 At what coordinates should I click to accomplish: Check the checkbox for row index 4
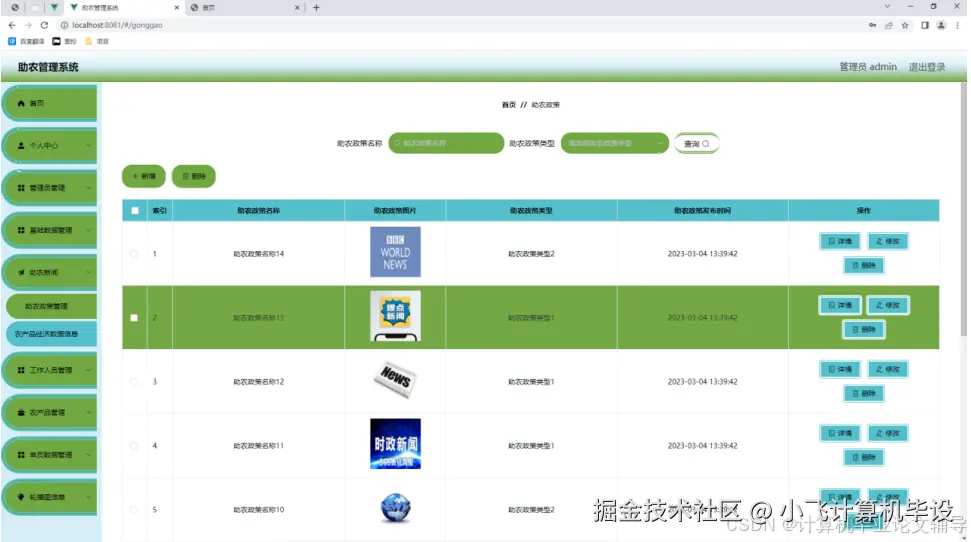(134, 445)
